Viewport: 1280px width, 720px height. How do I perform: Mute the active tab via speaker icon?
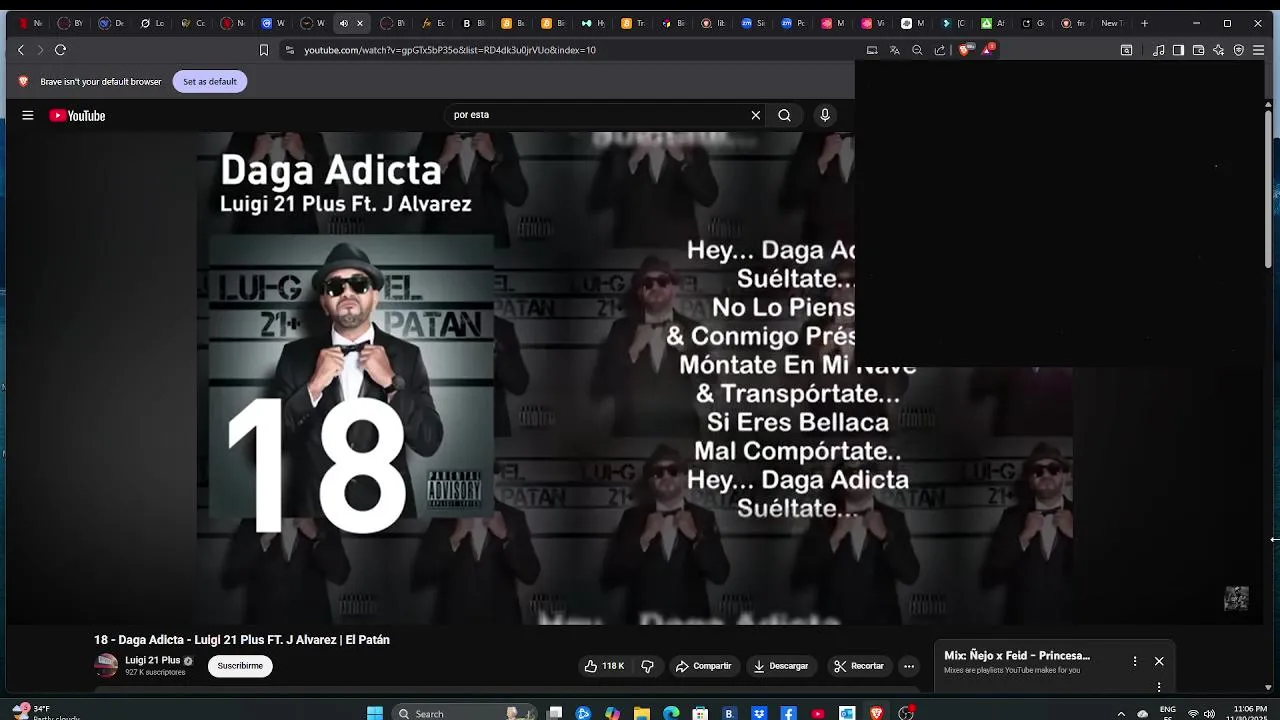(x=344, y=23)
